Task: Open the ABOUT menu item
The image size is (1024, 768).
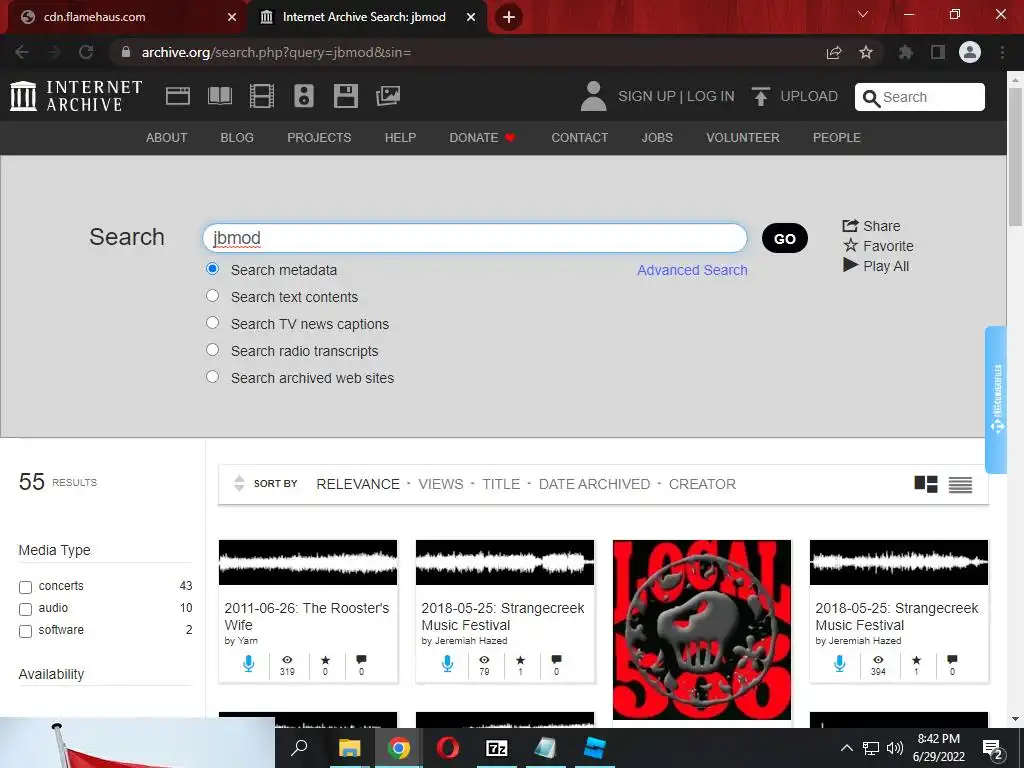Action: (x=167, y=138)
